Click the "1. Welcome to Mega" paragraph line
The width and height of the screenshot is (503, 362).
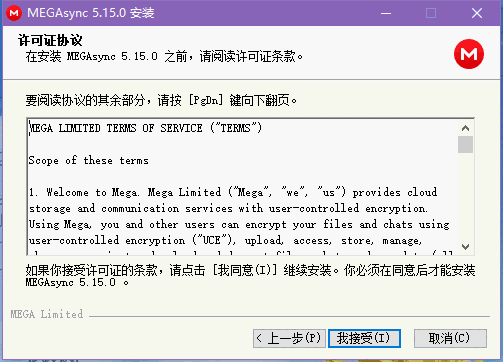(x=233, y=192)
